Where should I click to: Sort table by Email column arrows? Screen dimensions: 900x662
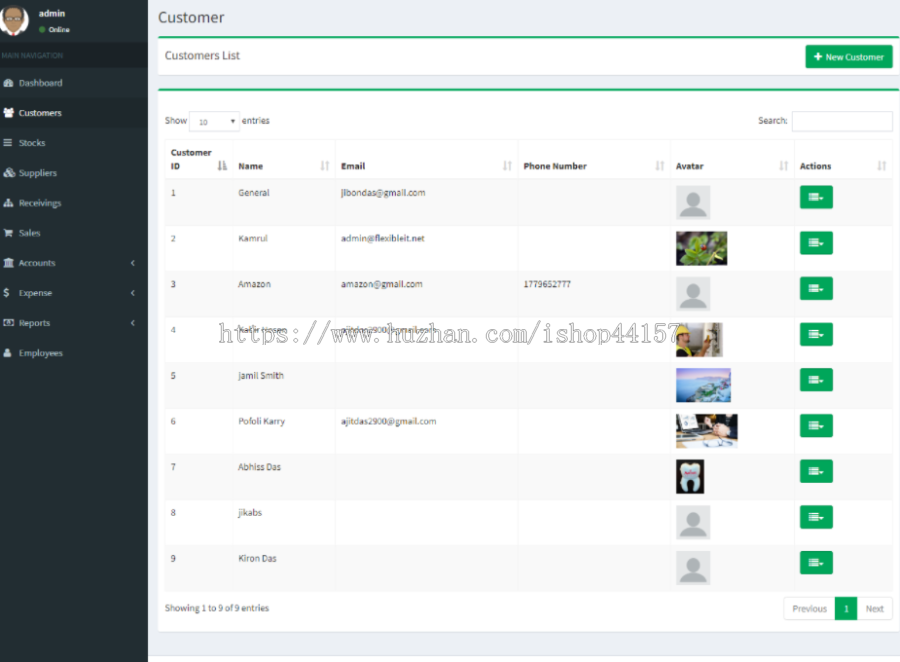coord(507,166)
